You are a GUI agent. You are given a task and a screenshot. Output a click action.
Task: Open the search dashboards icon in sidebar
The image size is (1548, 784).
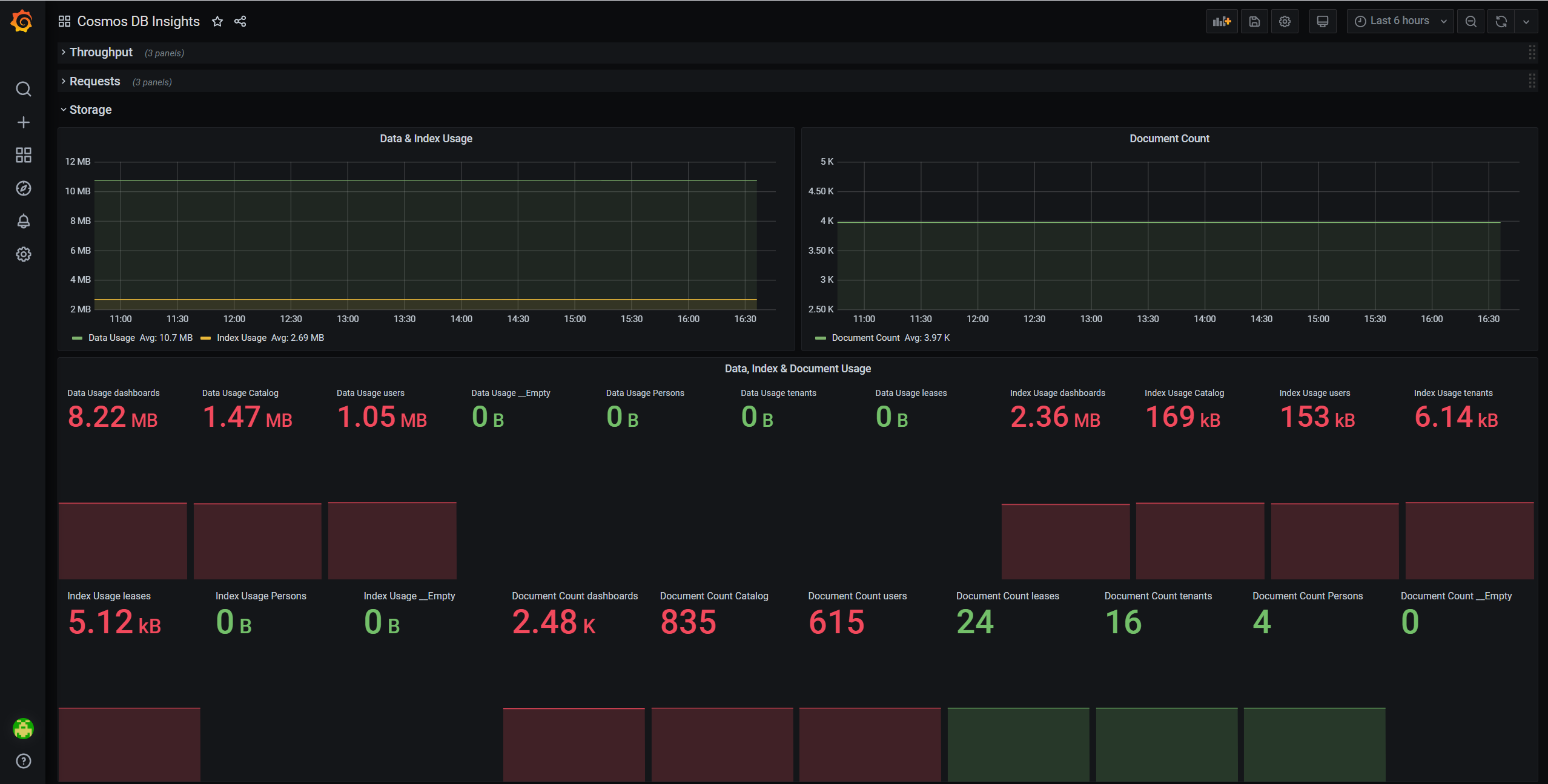point(23,90)
